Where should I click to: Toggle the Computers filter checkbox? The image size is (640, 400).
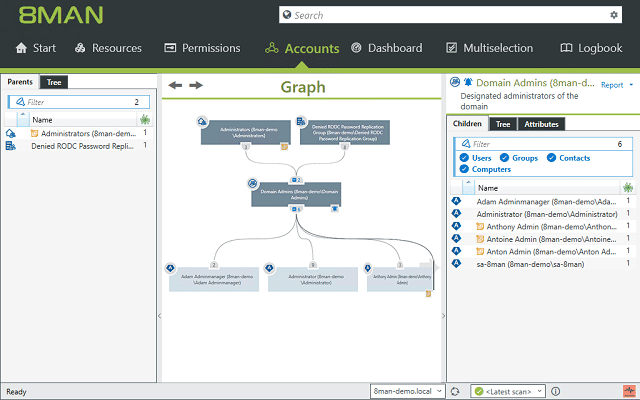tap(464, 169)
